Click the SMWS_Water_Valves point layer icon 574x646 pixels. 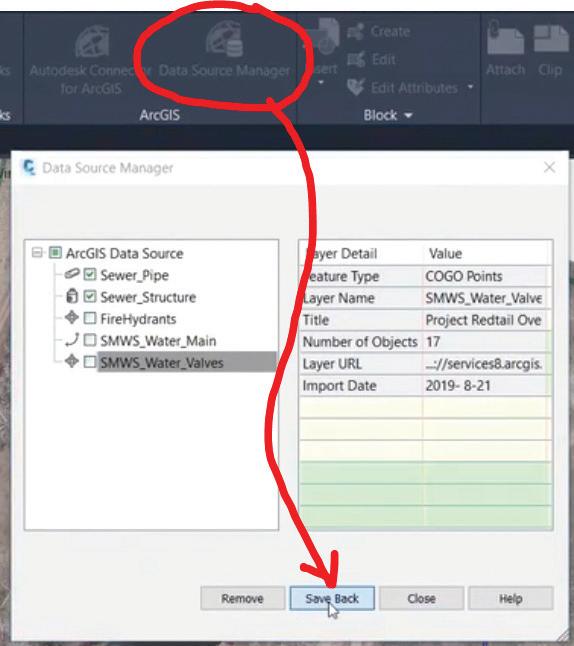click(72, 361)
